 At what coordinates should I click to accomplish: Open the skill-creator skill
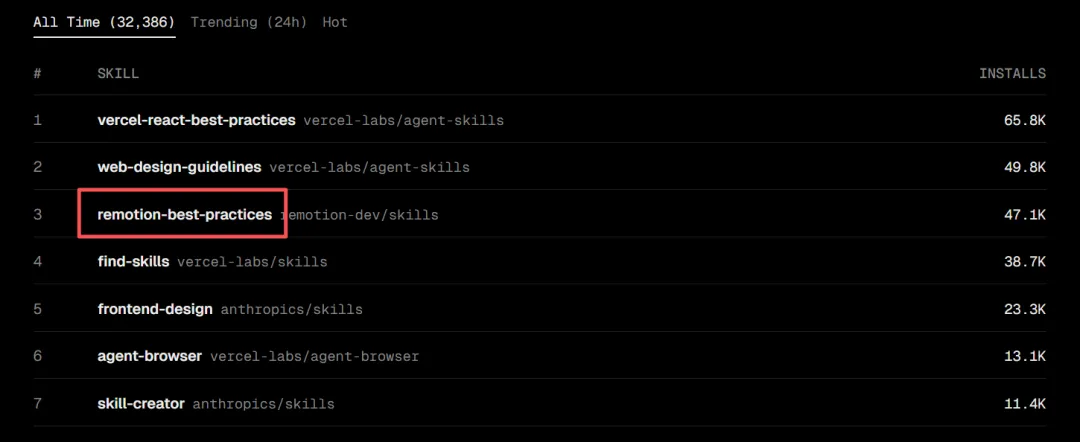(141, 404)
